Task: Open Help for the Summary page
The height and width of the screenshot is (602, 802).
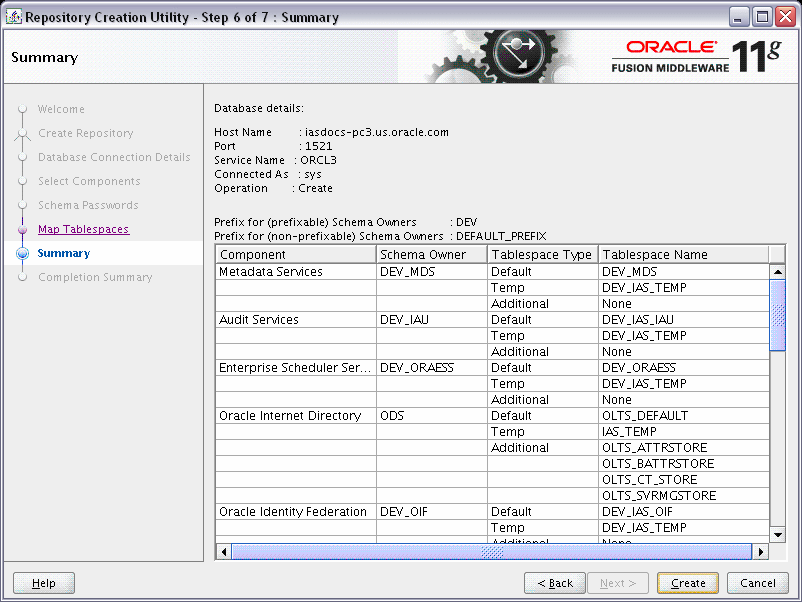Action: (43, 583)
